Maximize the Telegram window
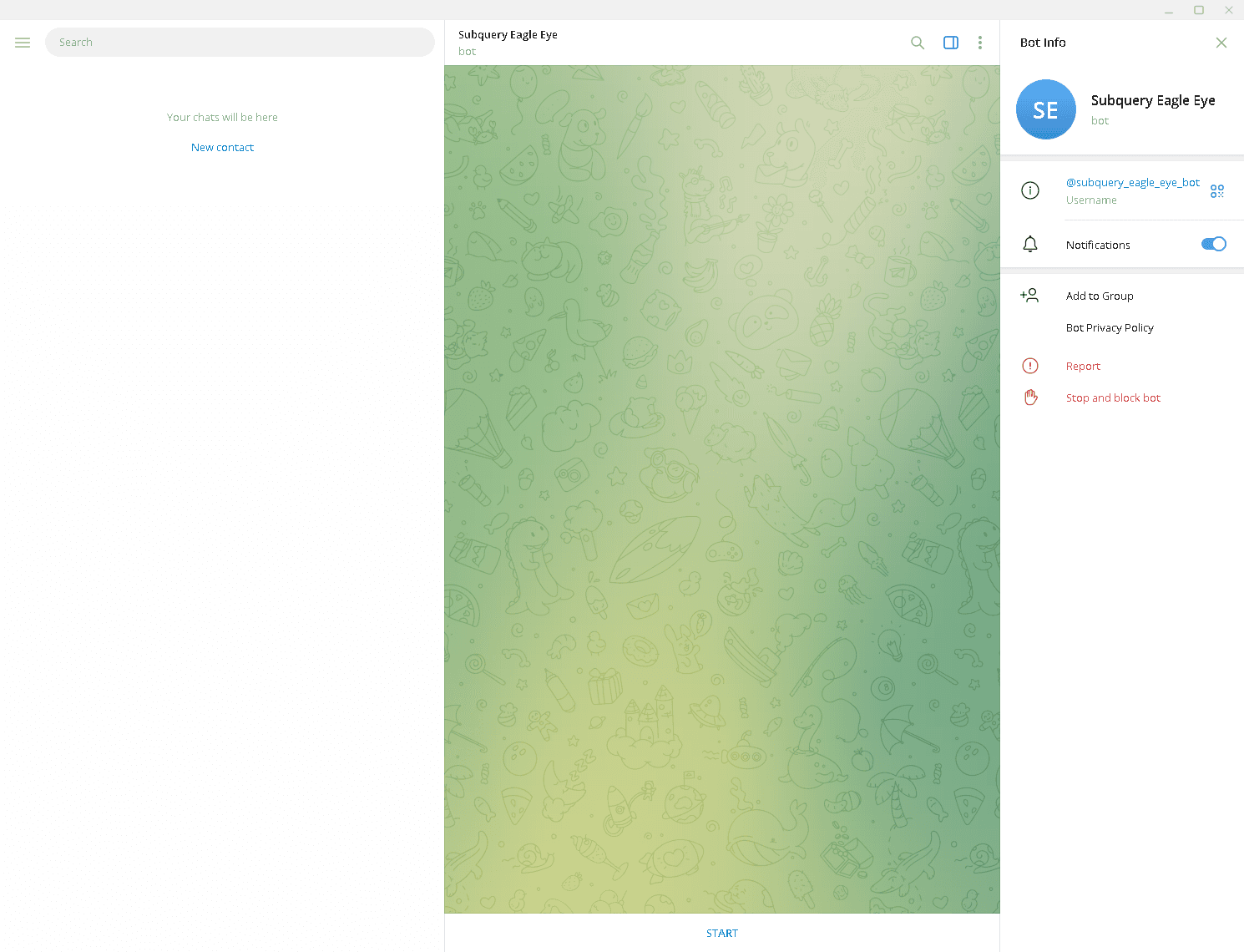1244x952 pixels. click(1199, 10)
